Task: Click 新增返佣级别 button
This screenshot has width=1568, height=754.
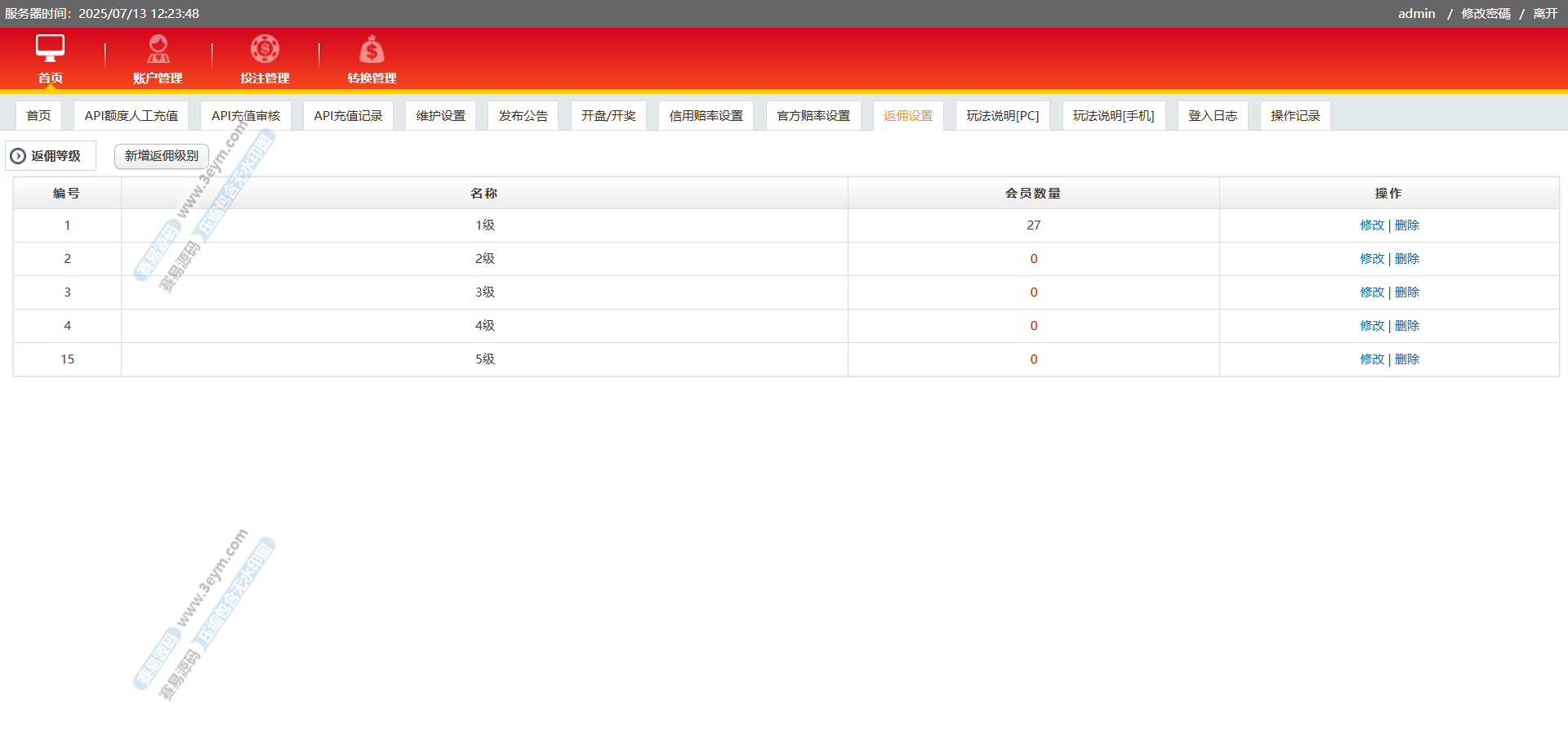Action: point(161,156)
